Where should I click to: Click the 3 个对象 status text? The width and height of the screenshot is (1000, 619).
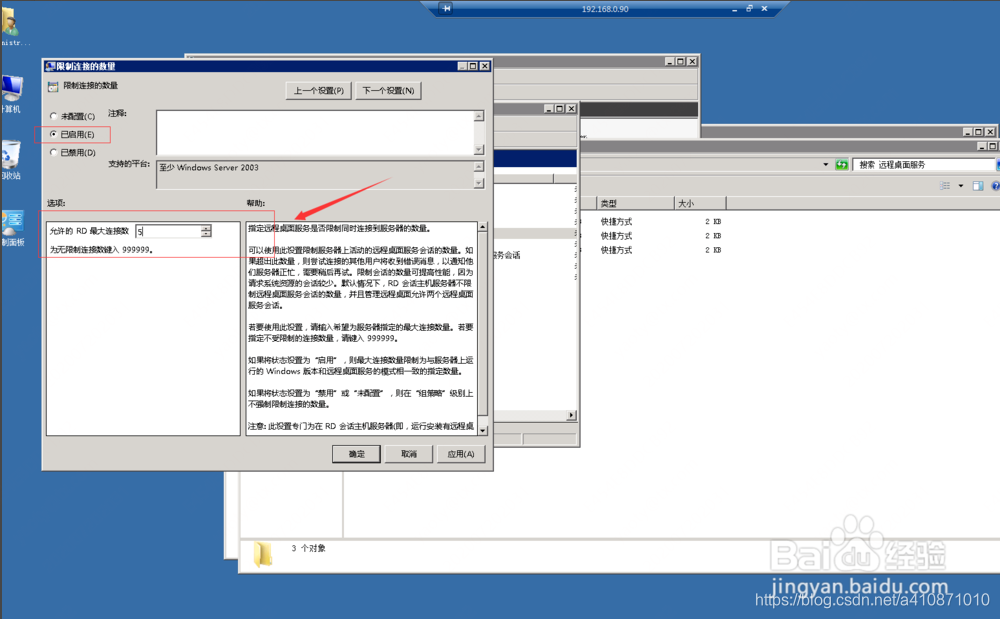(x=309, y=548)
